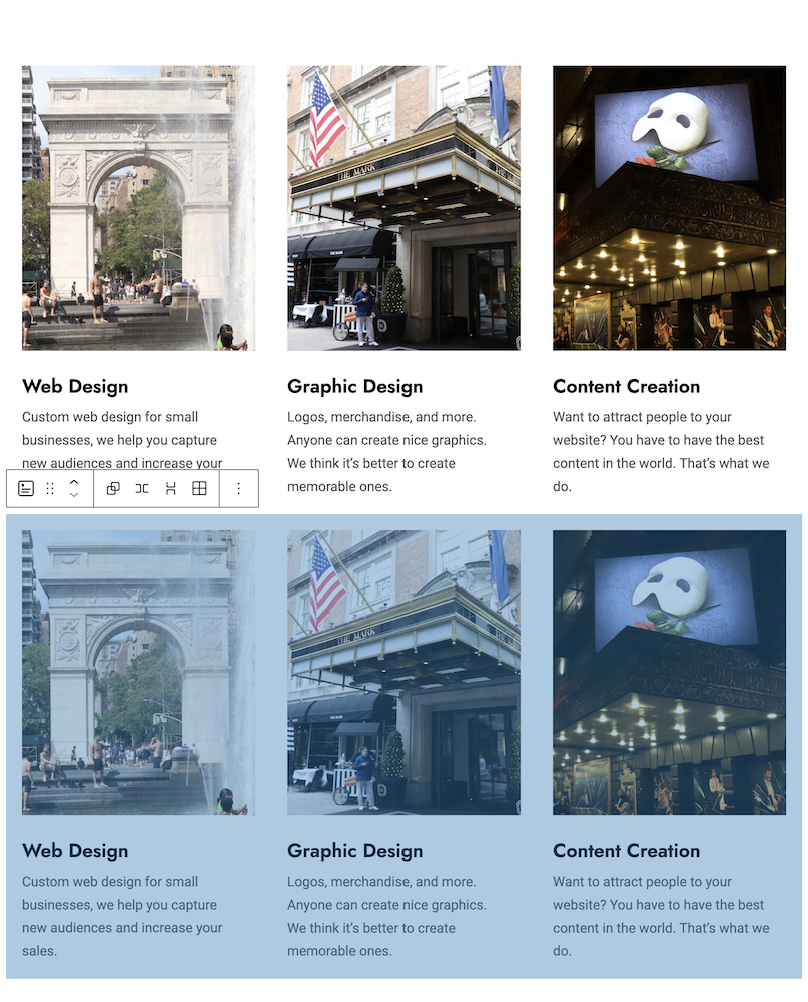Select the top Phantom mask billboard image
Screen dimensions: 808x1002
coord(669,208)
